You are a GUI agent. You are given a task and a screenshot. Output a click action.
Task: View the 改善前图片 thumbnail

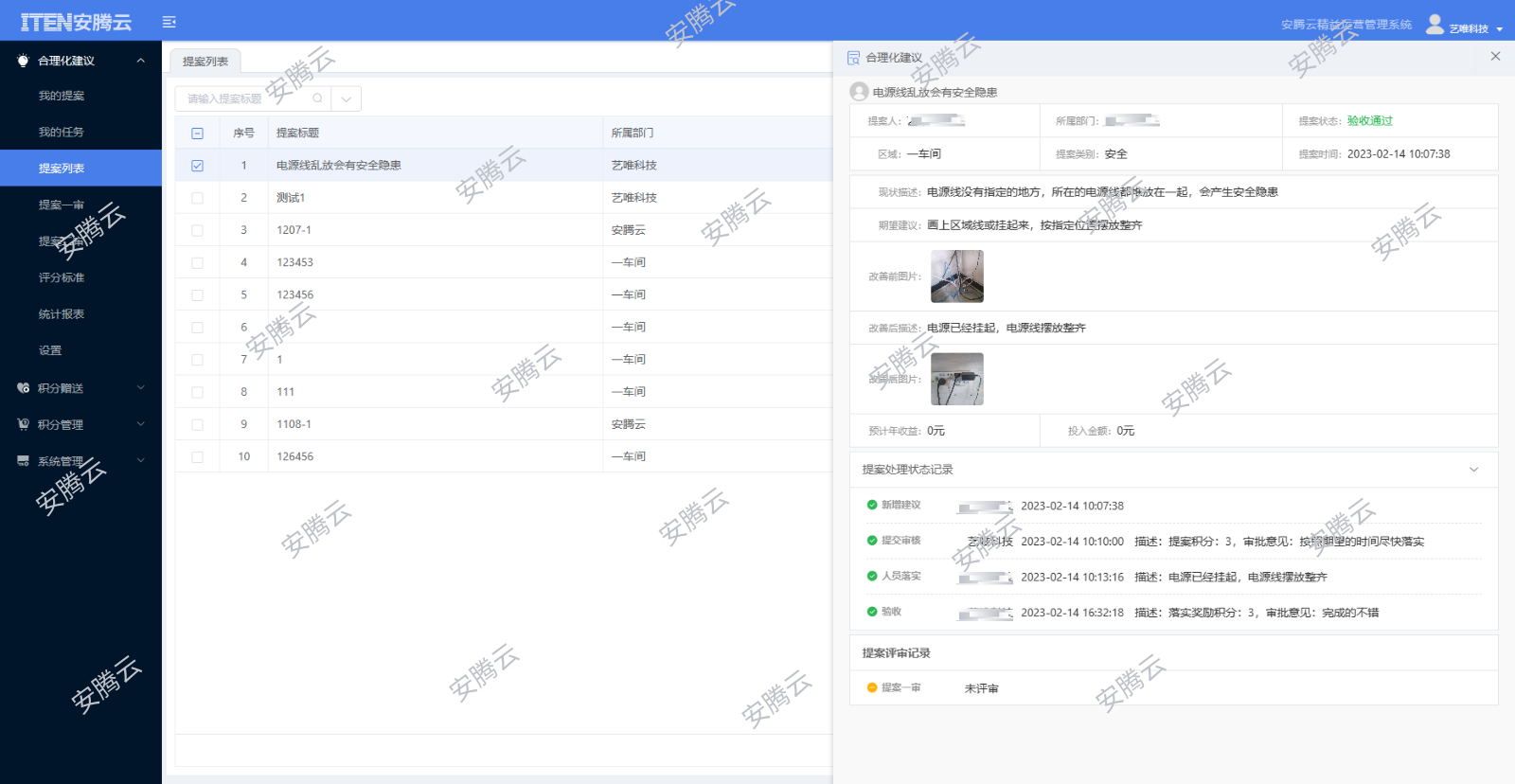click(x=957, y=276)
